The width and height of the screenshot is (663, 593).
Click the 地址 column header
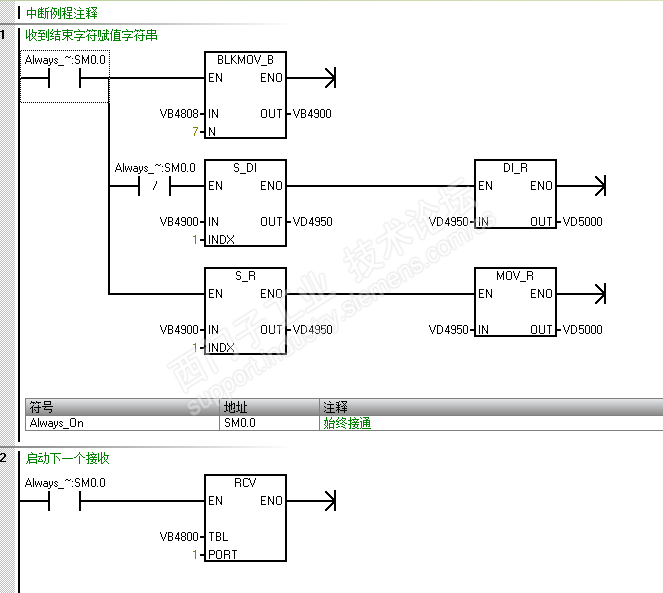(269, 407)
